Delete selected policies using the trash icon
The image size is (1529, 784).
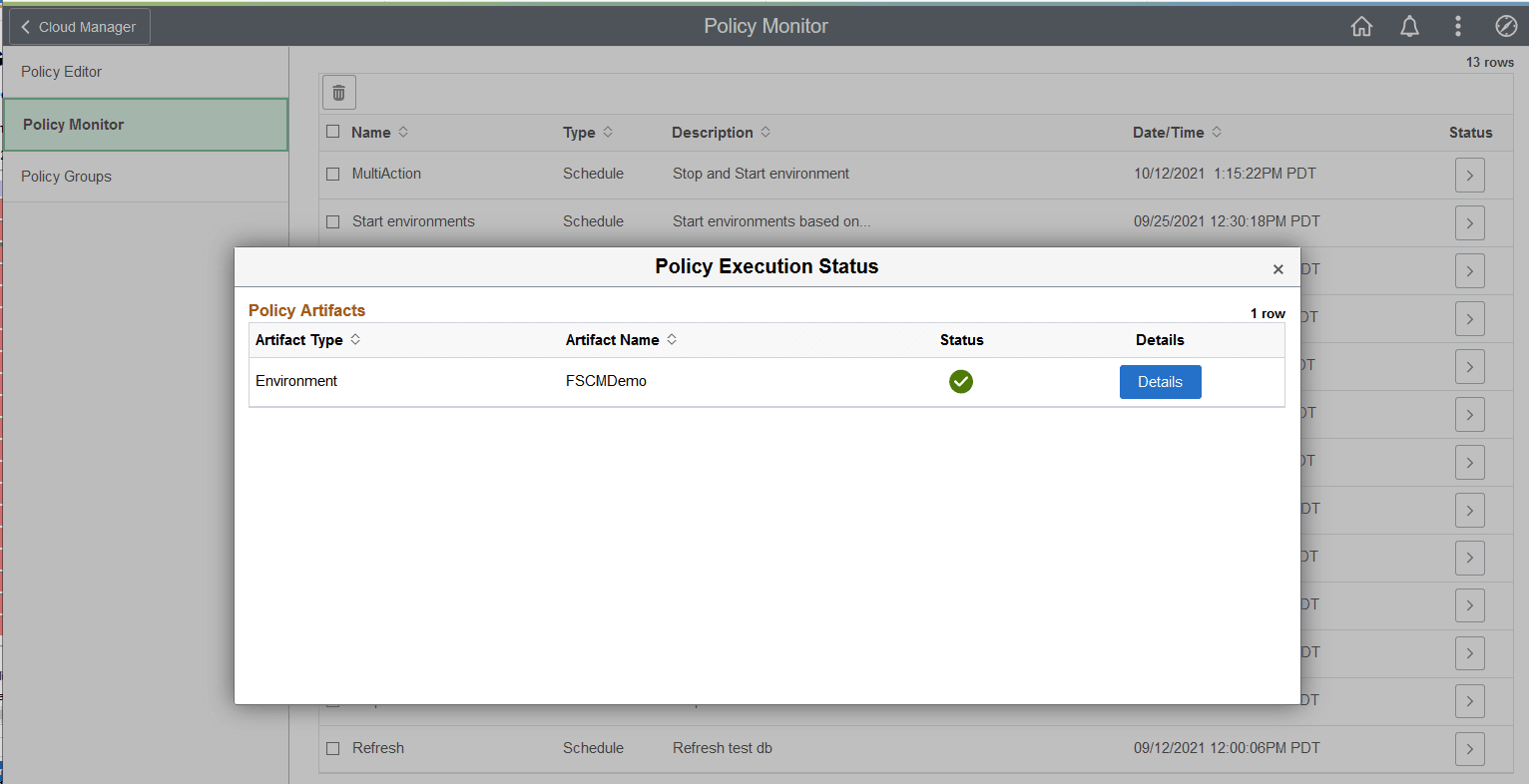(338, 92)
